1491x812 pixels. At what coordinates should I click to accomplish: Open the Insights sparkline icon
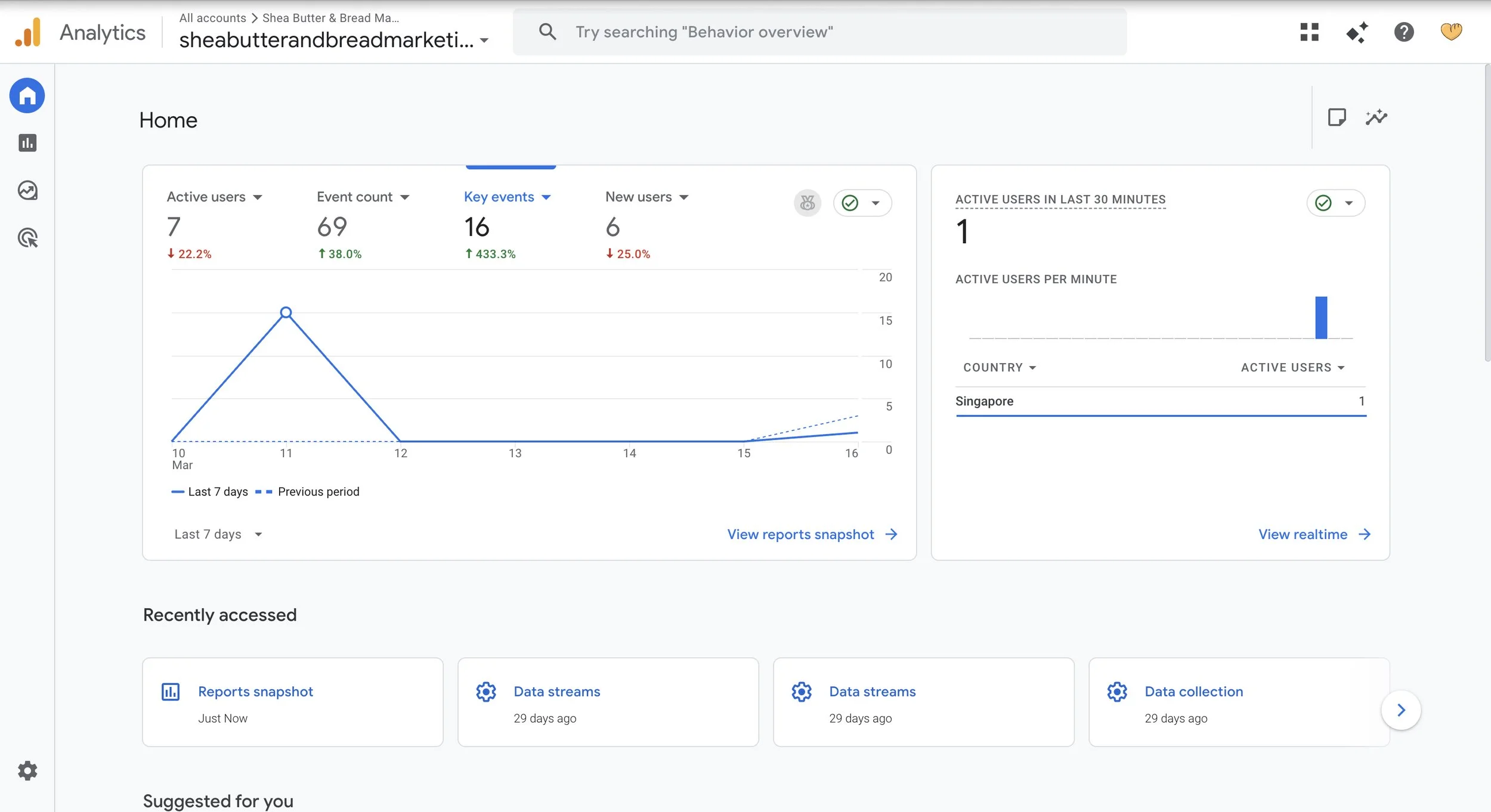click(1376, 117)
